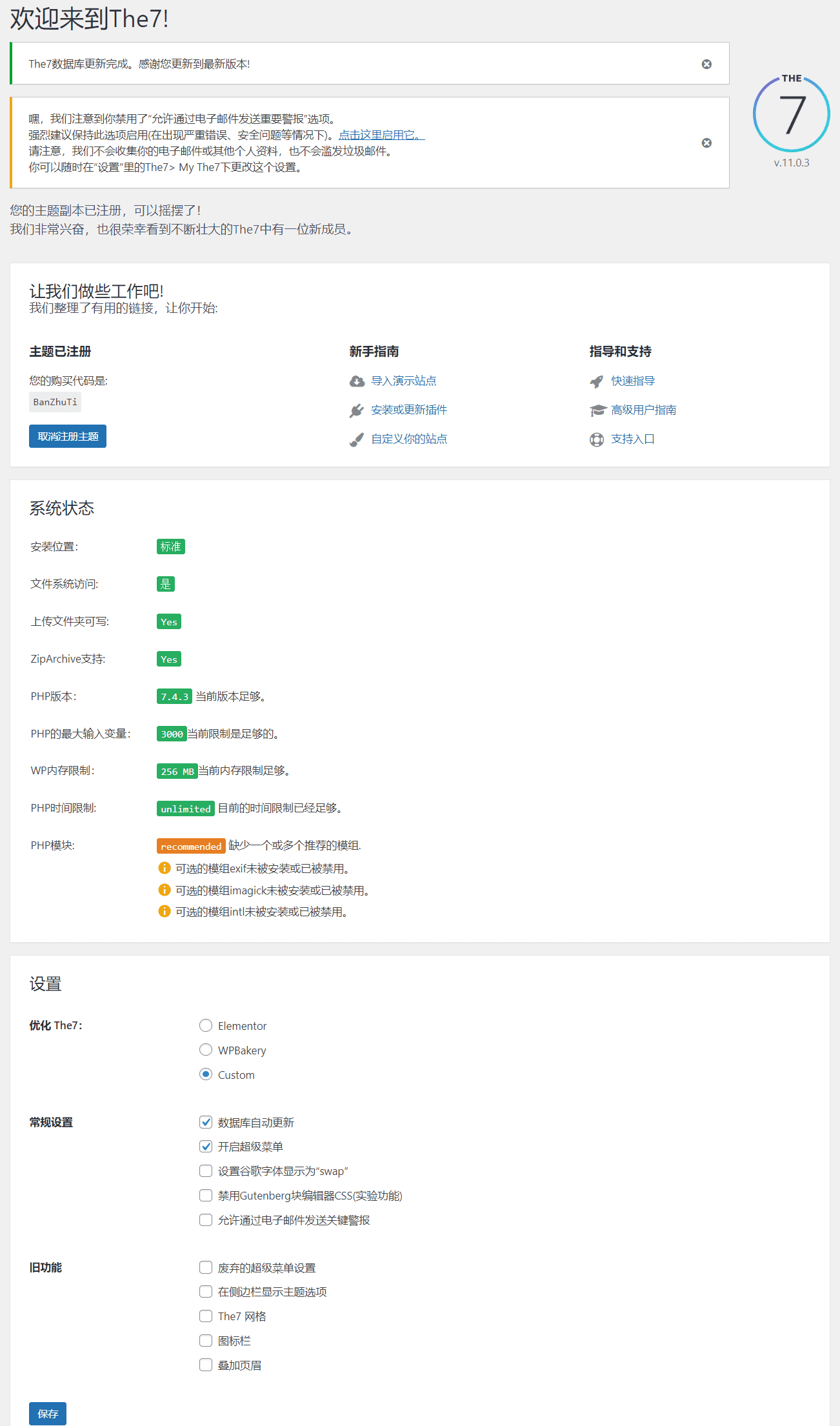The width and height of the screenshot is (840, 1426).
Task: Dismiss the database update completed notice
Action: [706, 64]
